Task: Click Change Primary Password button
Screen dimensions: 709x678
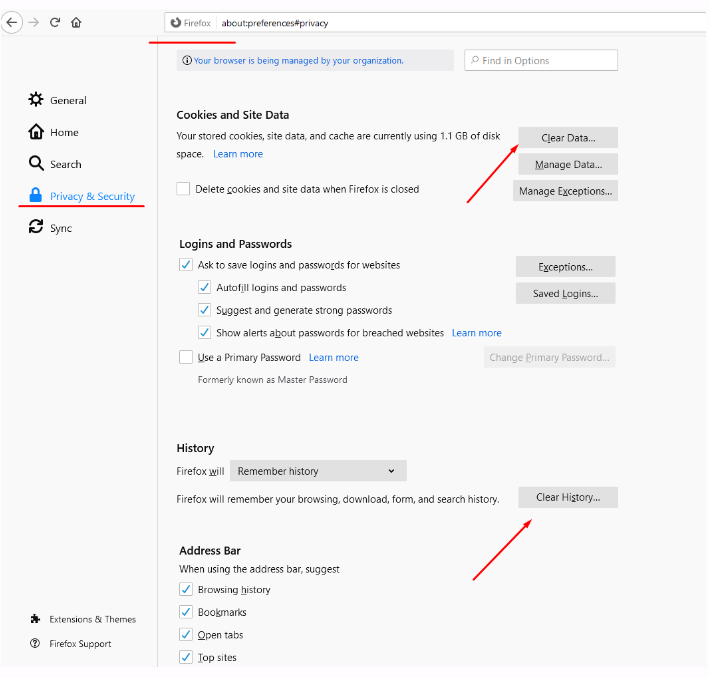Action: tap(549, 357)
